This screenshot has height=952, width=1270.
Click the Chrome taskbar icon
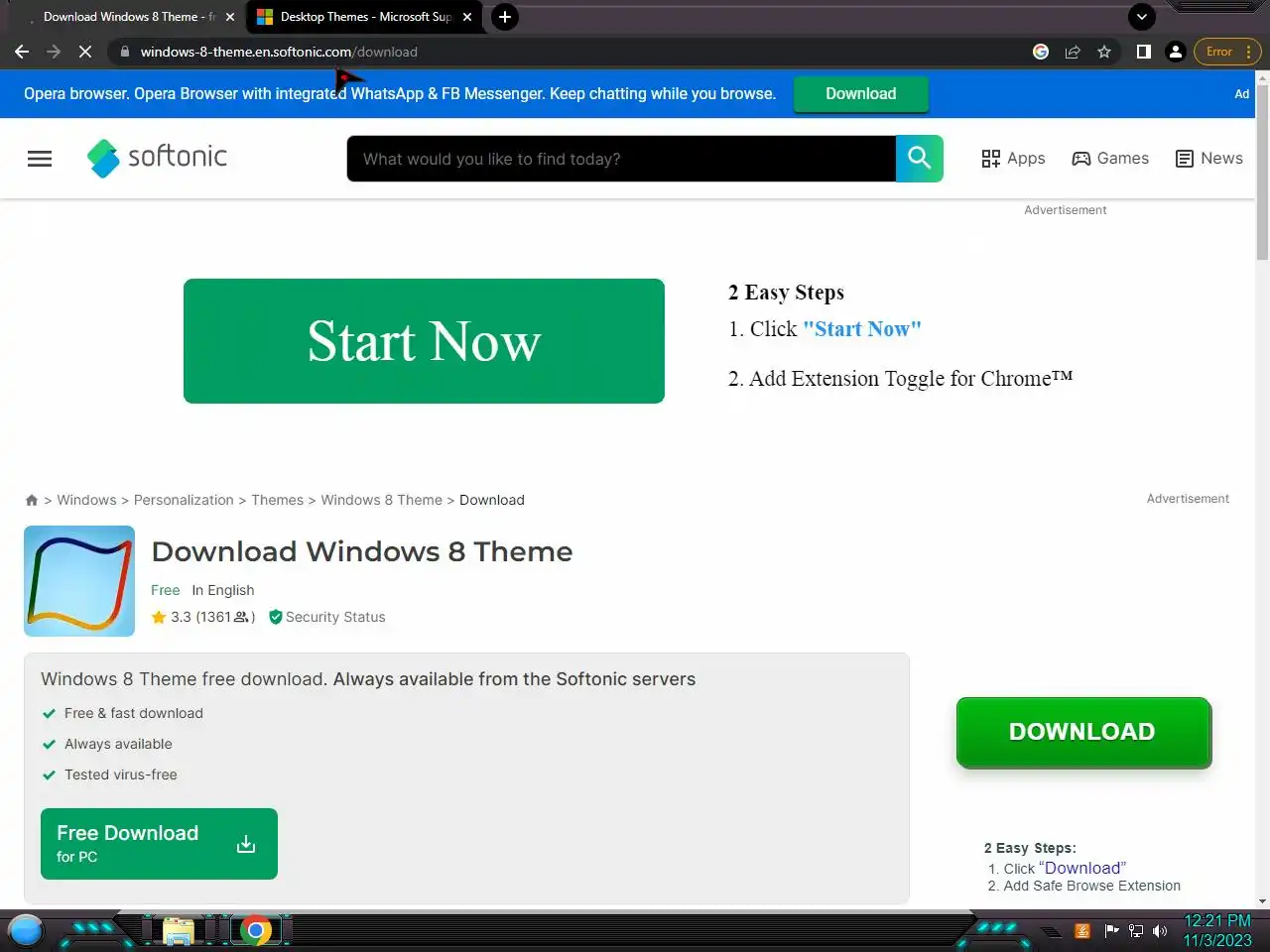point(256,930)
